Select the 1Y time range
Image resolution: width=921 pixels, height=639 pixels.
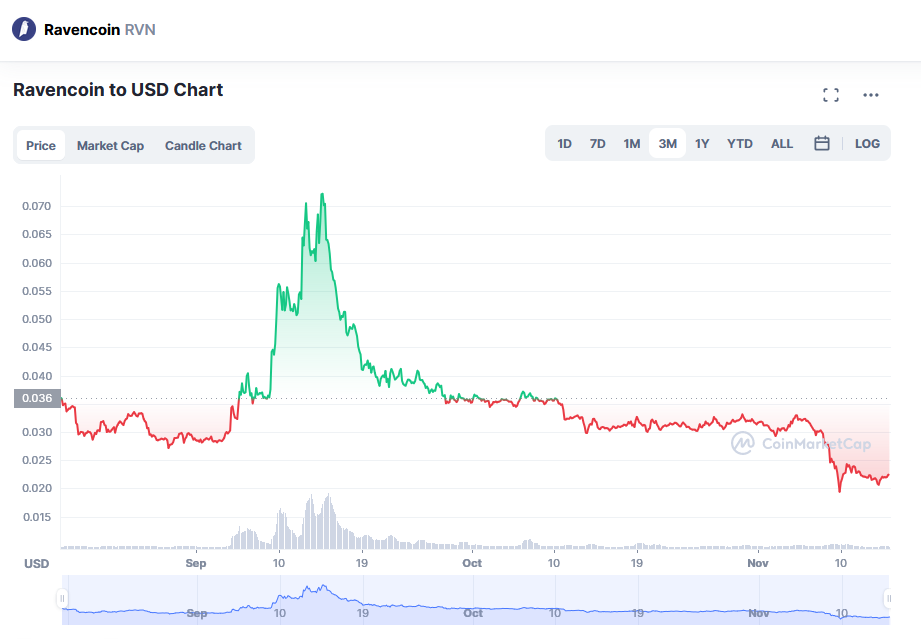pos(702,143)
